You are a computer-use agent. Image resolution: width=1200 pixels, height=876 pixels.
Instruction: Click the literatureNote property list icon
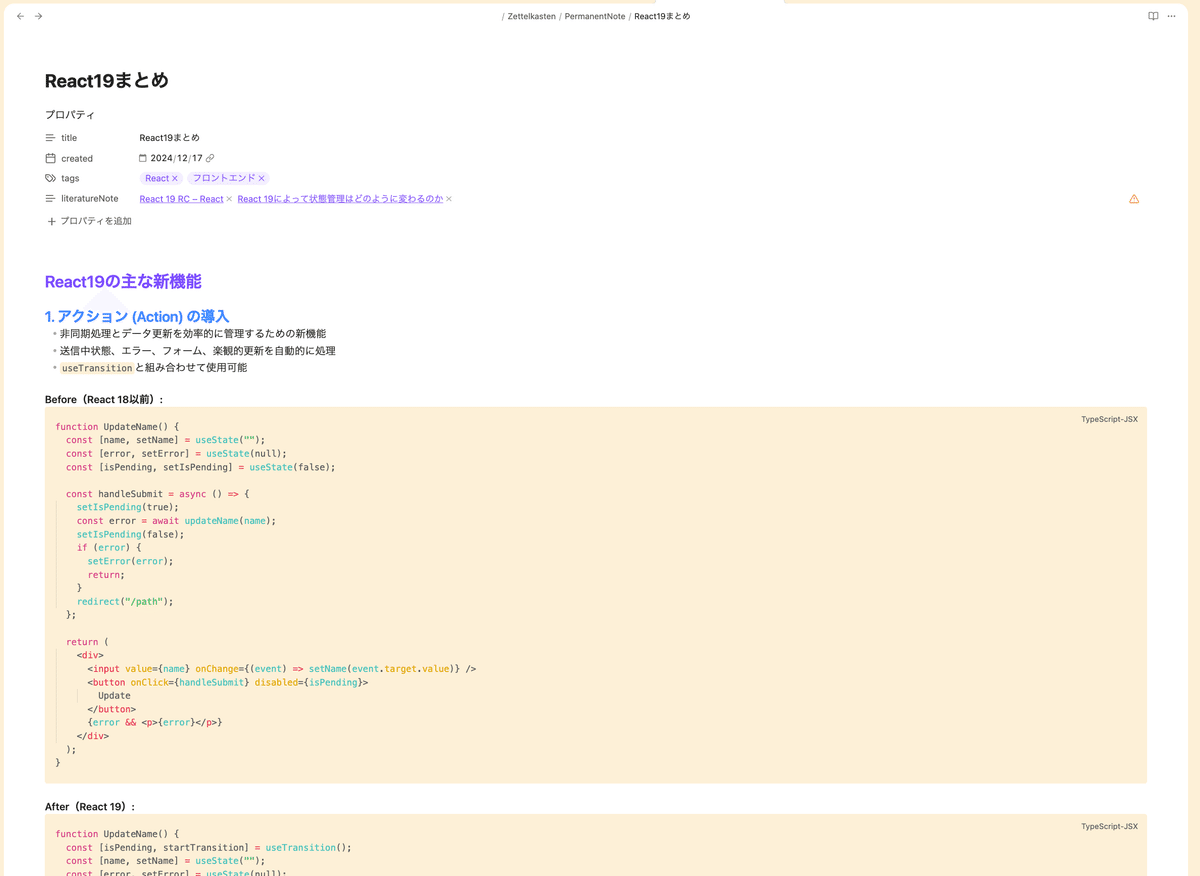tap(50, 199)
